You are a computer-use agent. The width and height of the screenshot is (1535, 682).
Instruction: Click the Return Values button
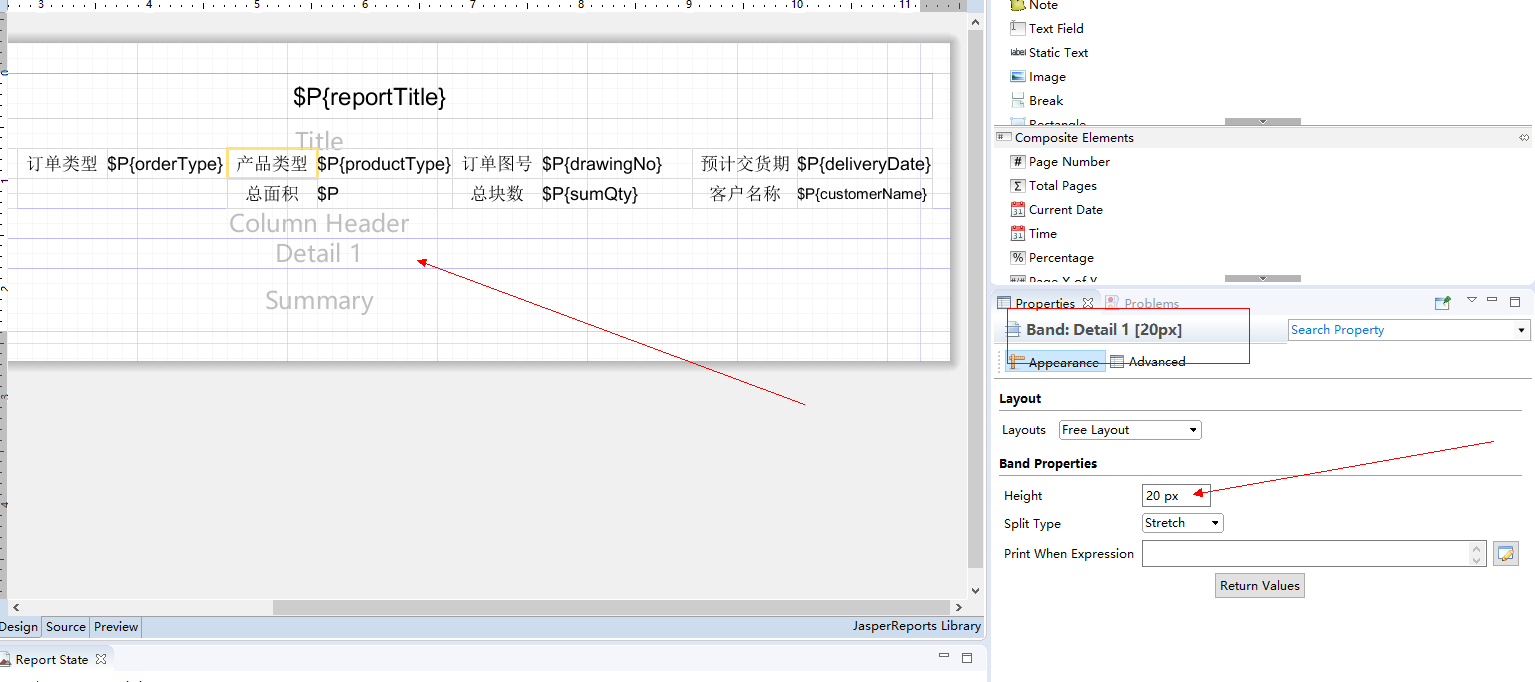1259,586
